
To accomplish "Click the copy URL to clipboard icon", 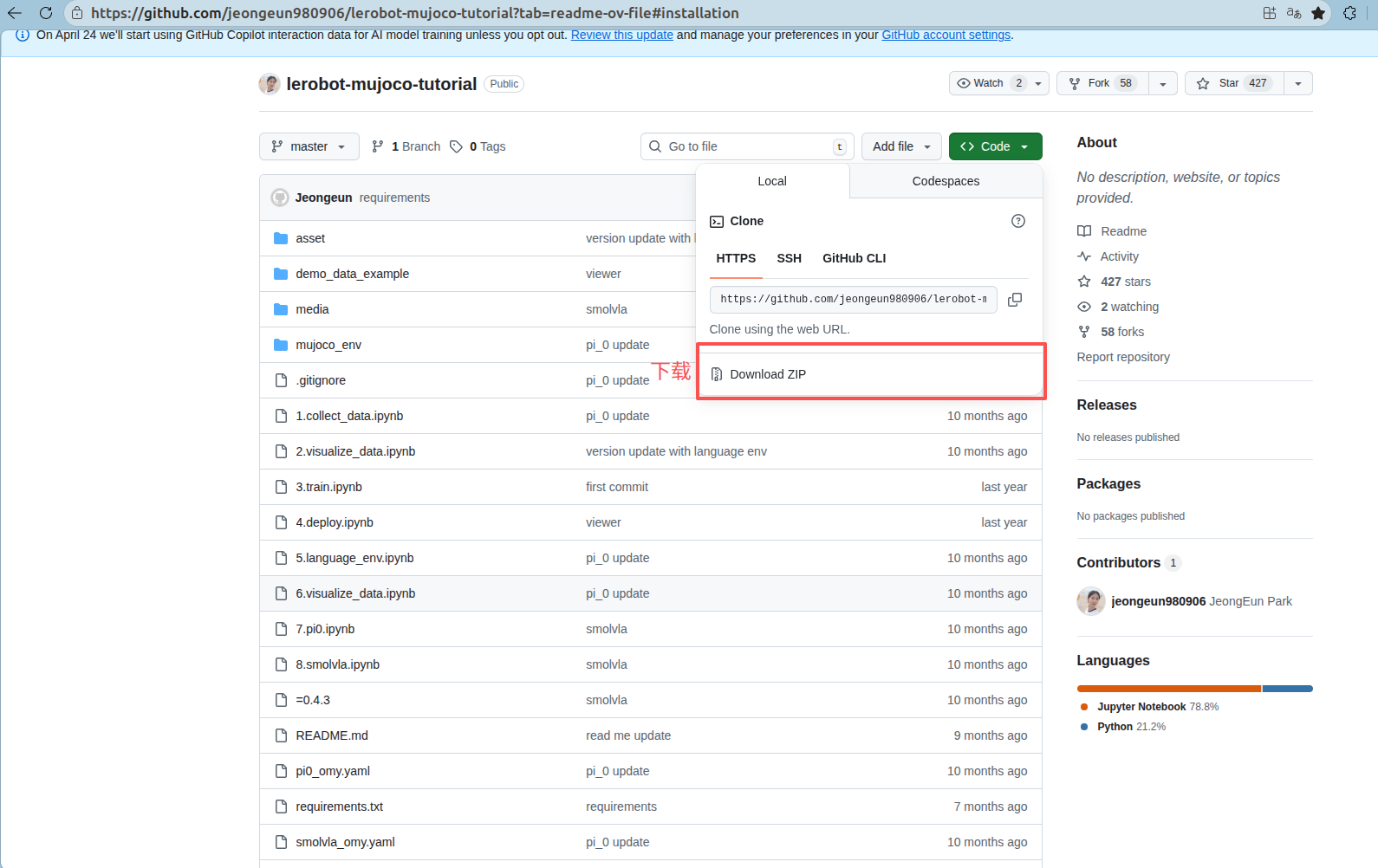I will click(1015, 299).
